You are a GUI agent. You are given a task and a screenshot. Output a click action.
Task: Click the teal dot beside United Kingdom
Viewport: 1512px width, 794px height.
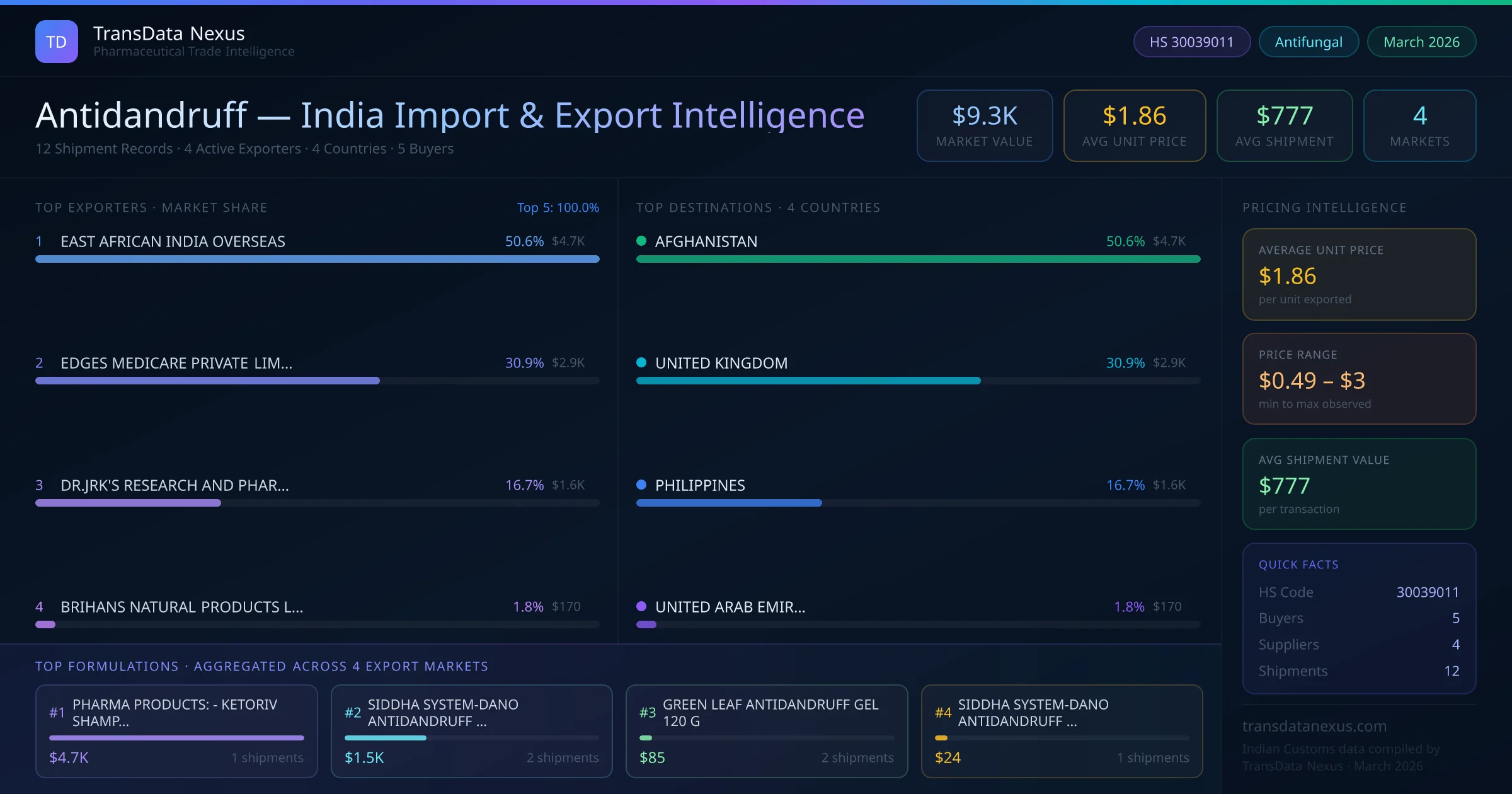coord(641,362)
